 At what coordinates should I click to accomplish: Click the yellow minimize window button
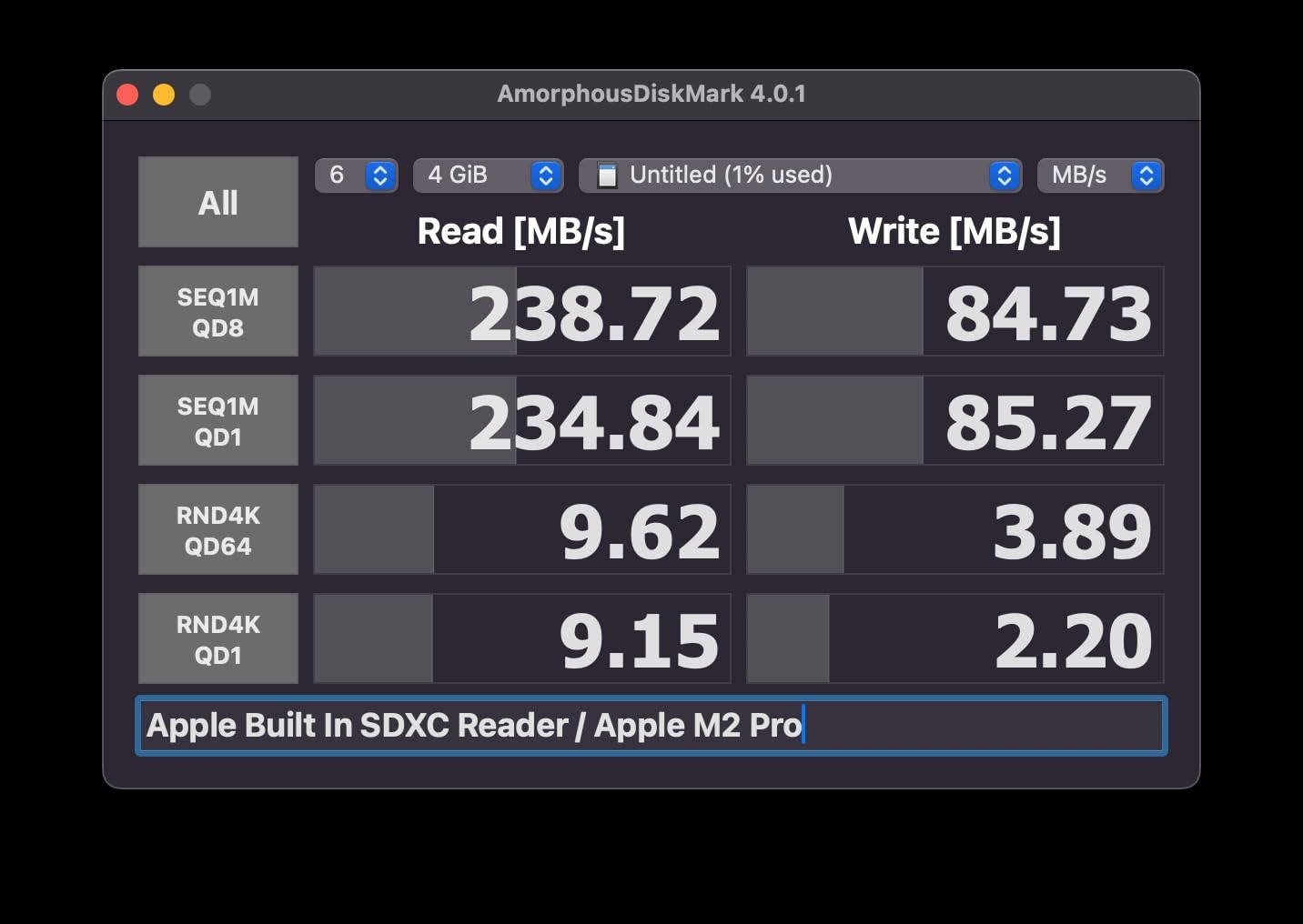164,95
